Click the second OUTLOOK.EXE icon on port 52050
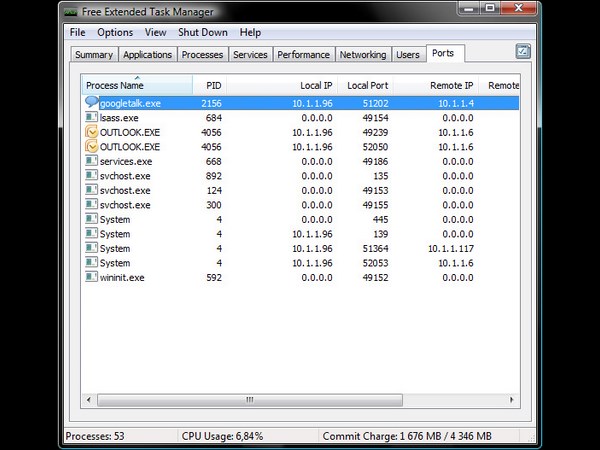600x450 pixels. coord(92,146)
